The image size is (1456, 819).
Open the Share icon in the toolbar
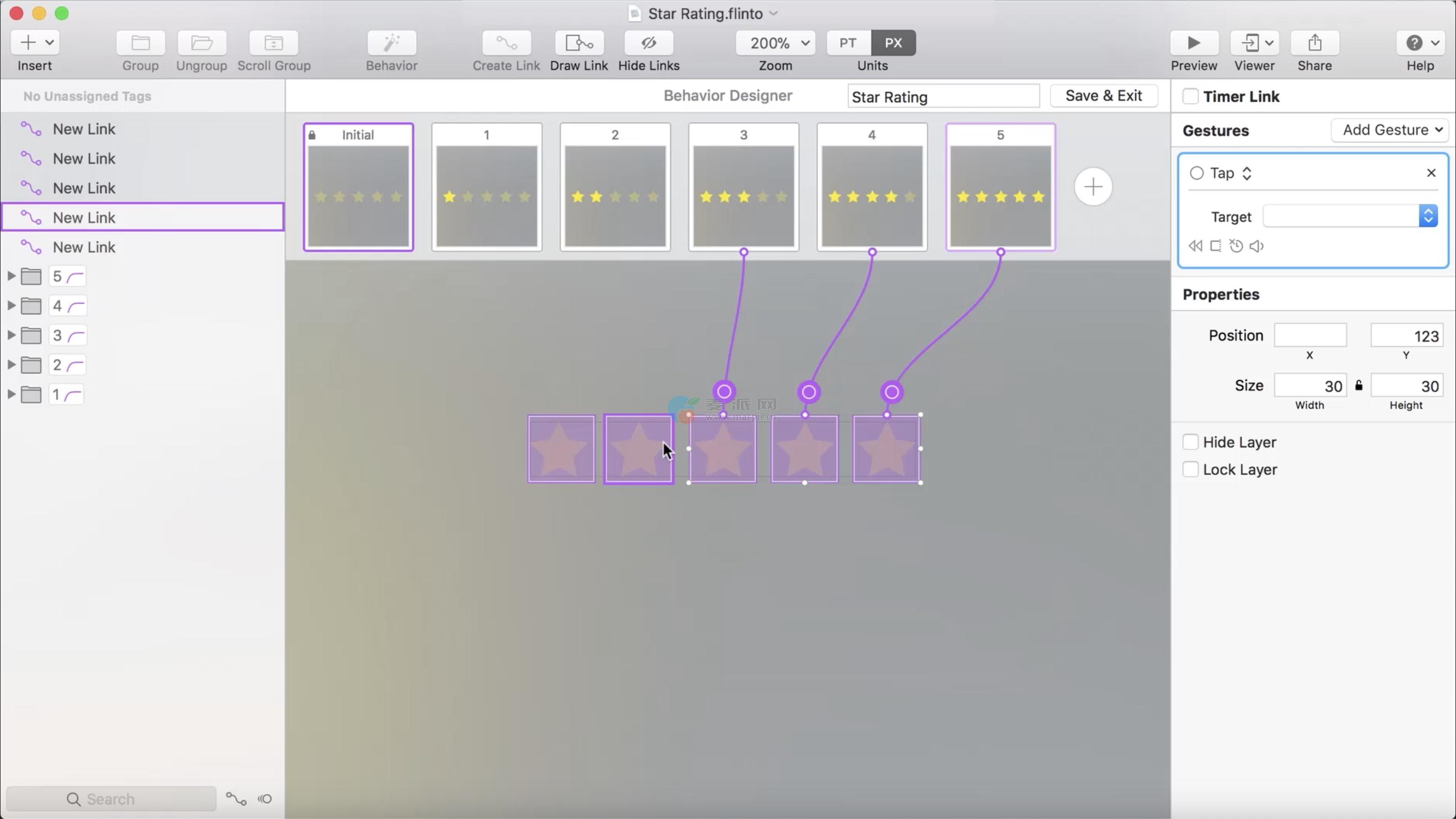point(1314,43)
